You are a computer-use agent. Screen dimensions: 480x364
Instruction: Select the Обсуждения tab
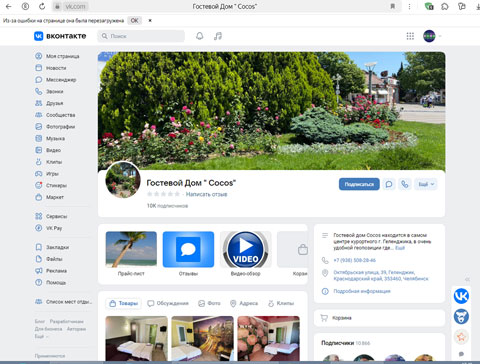[x=168, y=303]
